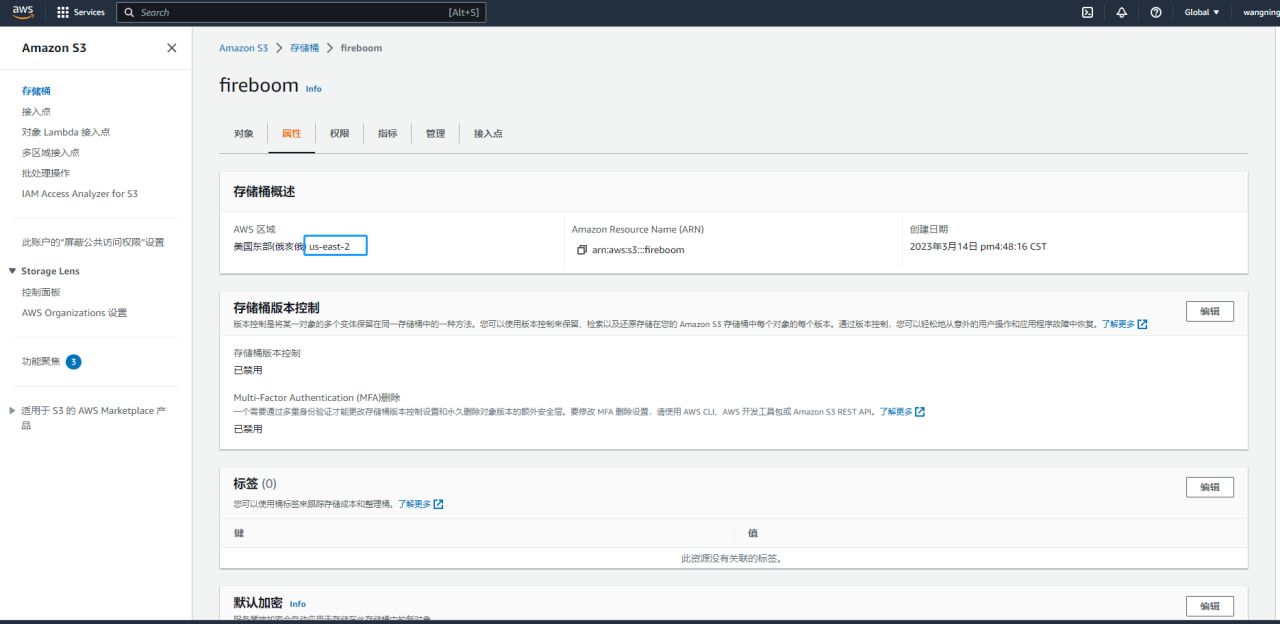The image size is (1280, 624).
Task: Expand 适用于 S3 的 AWS Marketplace 产品
Action: (12, 410)
